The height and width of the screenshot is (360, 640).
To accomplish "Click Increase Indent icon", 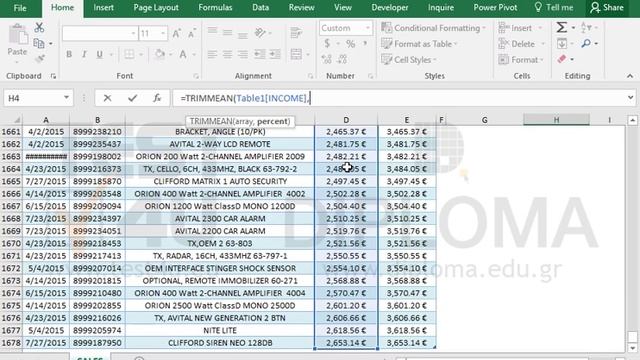I will point(275,54).
